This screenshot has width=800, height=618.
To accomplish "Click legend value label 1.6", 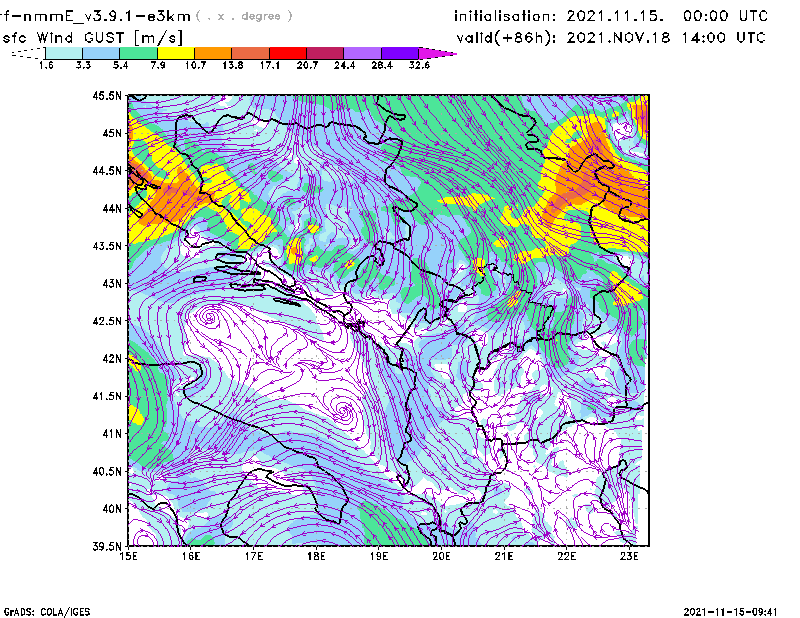I will point(46,65).
